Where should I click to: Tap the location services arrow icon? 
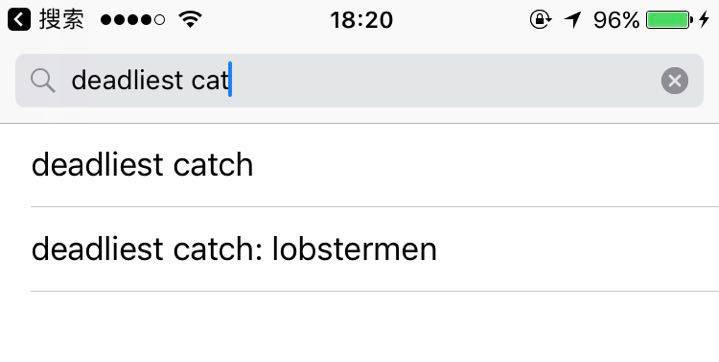(572, 20)
